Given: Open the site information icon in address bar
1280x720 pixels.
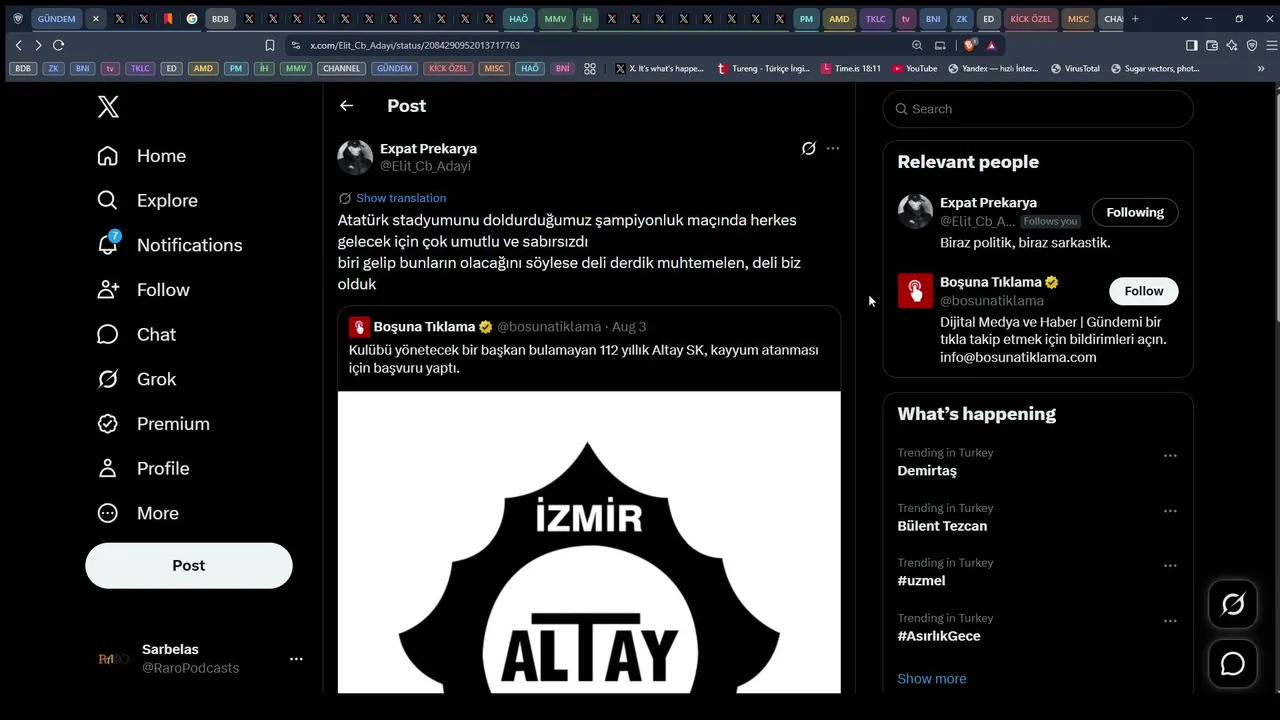Looking at the screenshot, I should [x=296, y=45].
